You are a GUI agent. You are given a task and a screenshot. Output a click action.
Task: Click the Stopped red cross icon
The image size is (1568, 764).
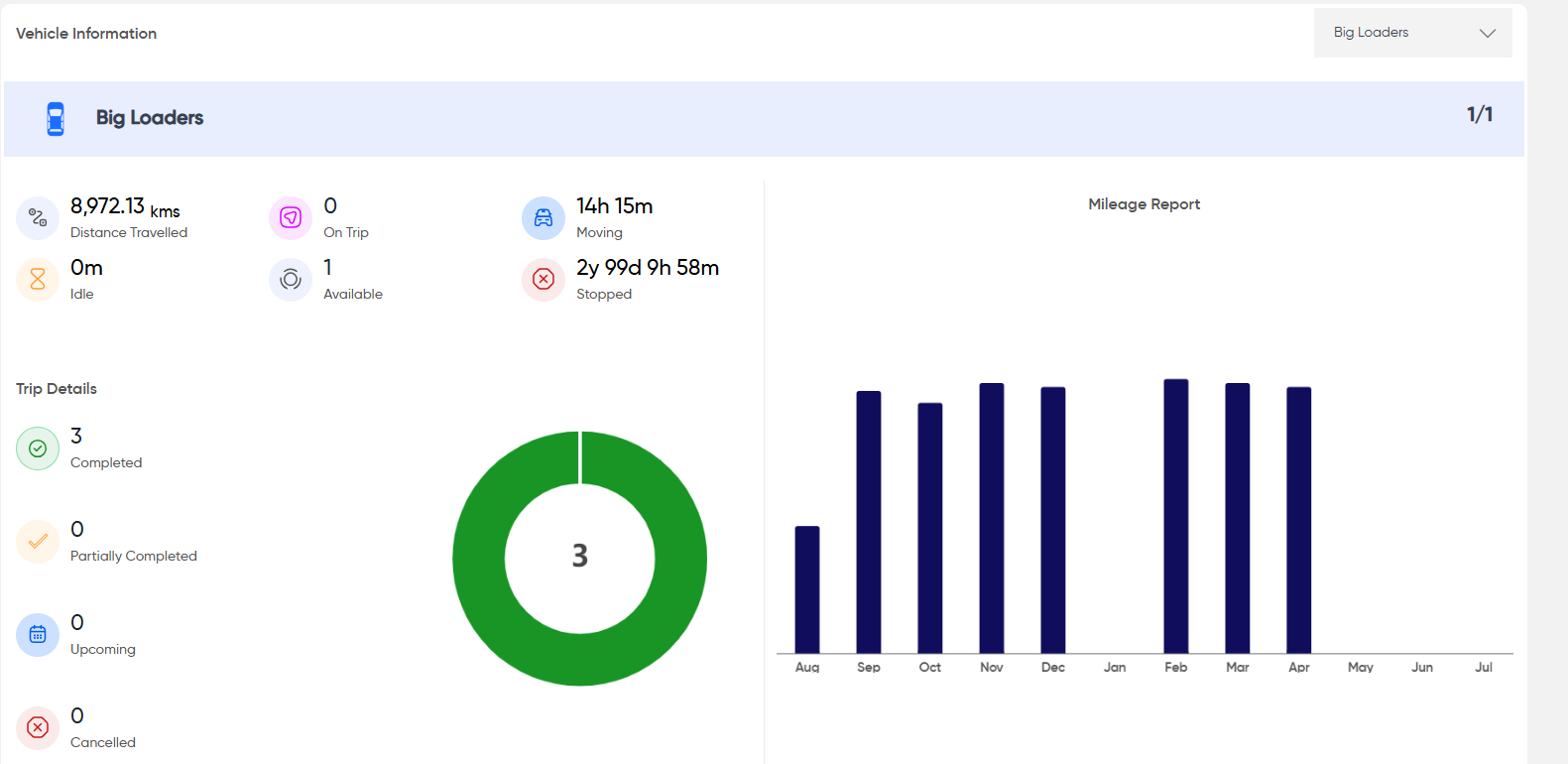click(x=543, y=279)
